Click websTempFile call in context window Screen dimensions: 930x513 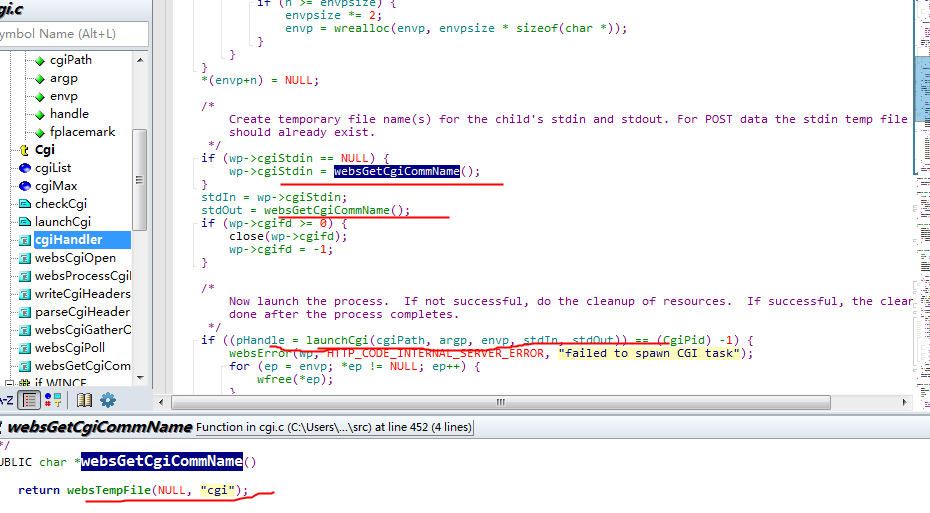109,490
